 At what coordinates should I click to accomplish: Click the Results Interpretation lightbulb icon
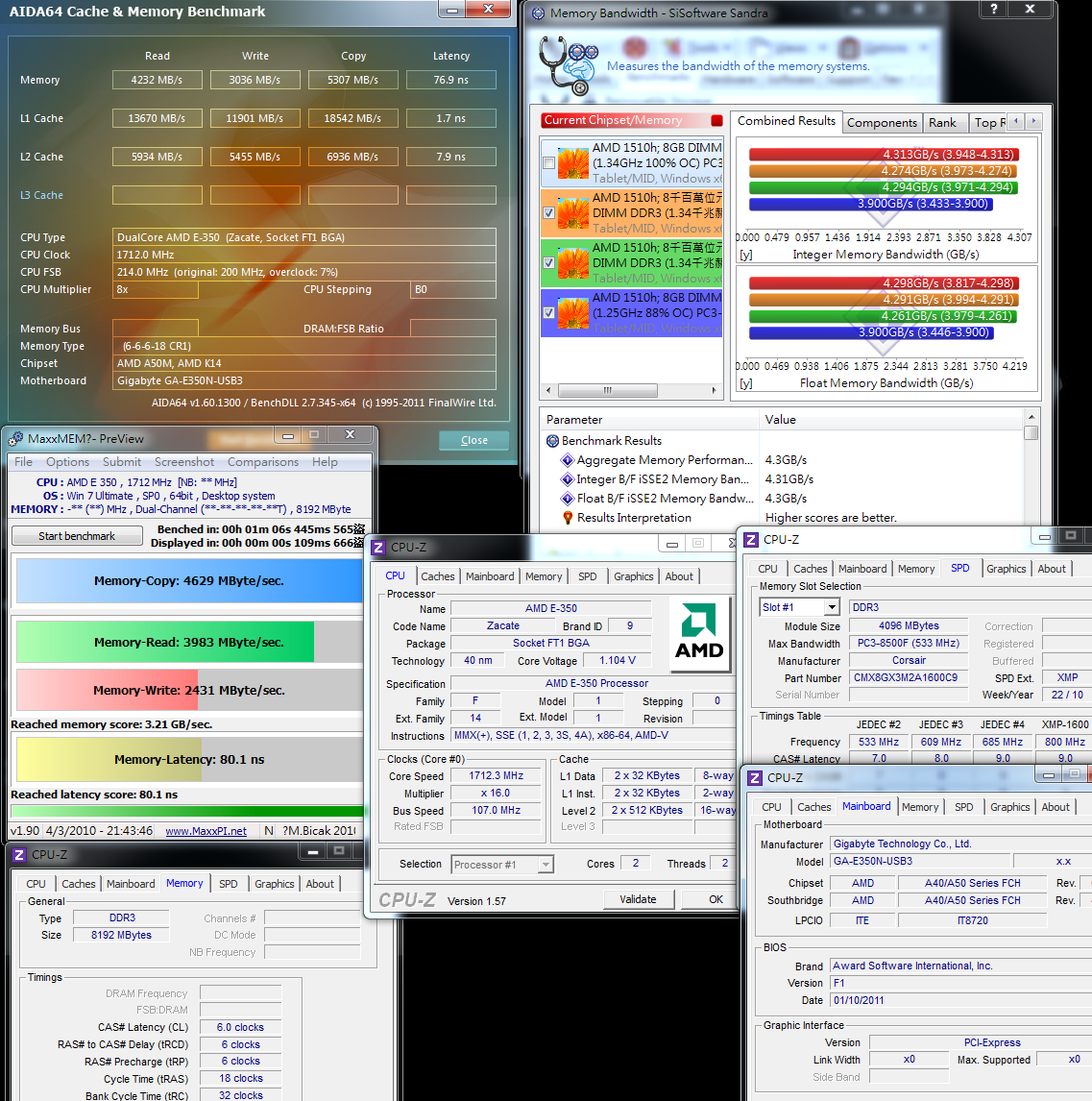[x=568, y=518]
